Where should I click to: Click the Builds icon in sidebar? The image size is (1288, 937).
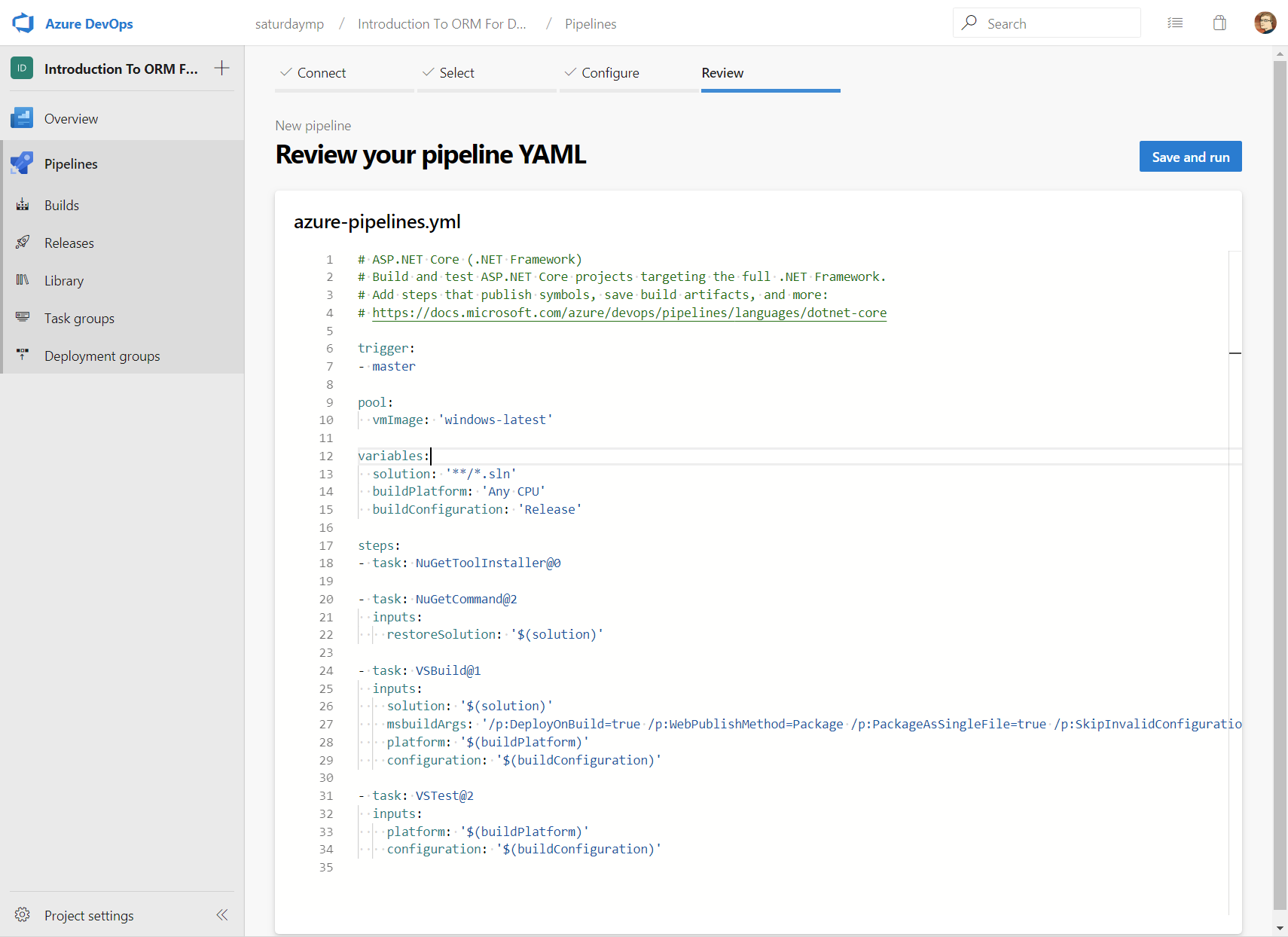(23, 205)
